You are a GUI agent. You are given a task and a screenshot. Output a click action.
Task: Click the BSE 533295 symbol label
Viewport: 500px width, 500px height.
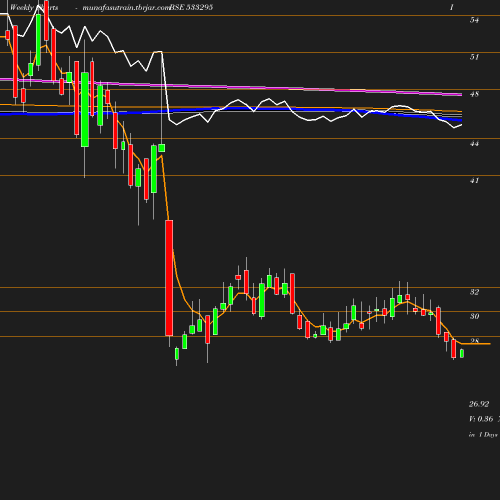[x=191, y=7]
